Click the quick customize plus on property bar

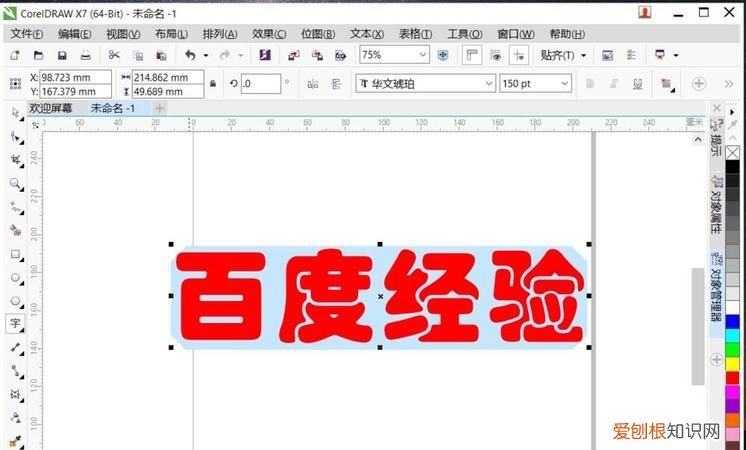coord(698,84)
